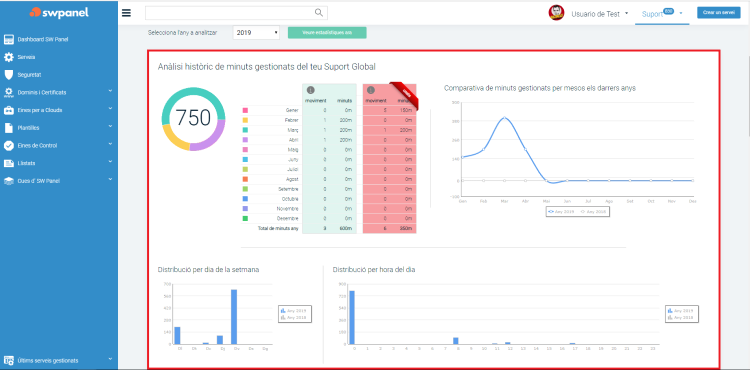Click the Gener pink color swatch
The height and width of the screenshot is (370, 750).
point(245,110)
